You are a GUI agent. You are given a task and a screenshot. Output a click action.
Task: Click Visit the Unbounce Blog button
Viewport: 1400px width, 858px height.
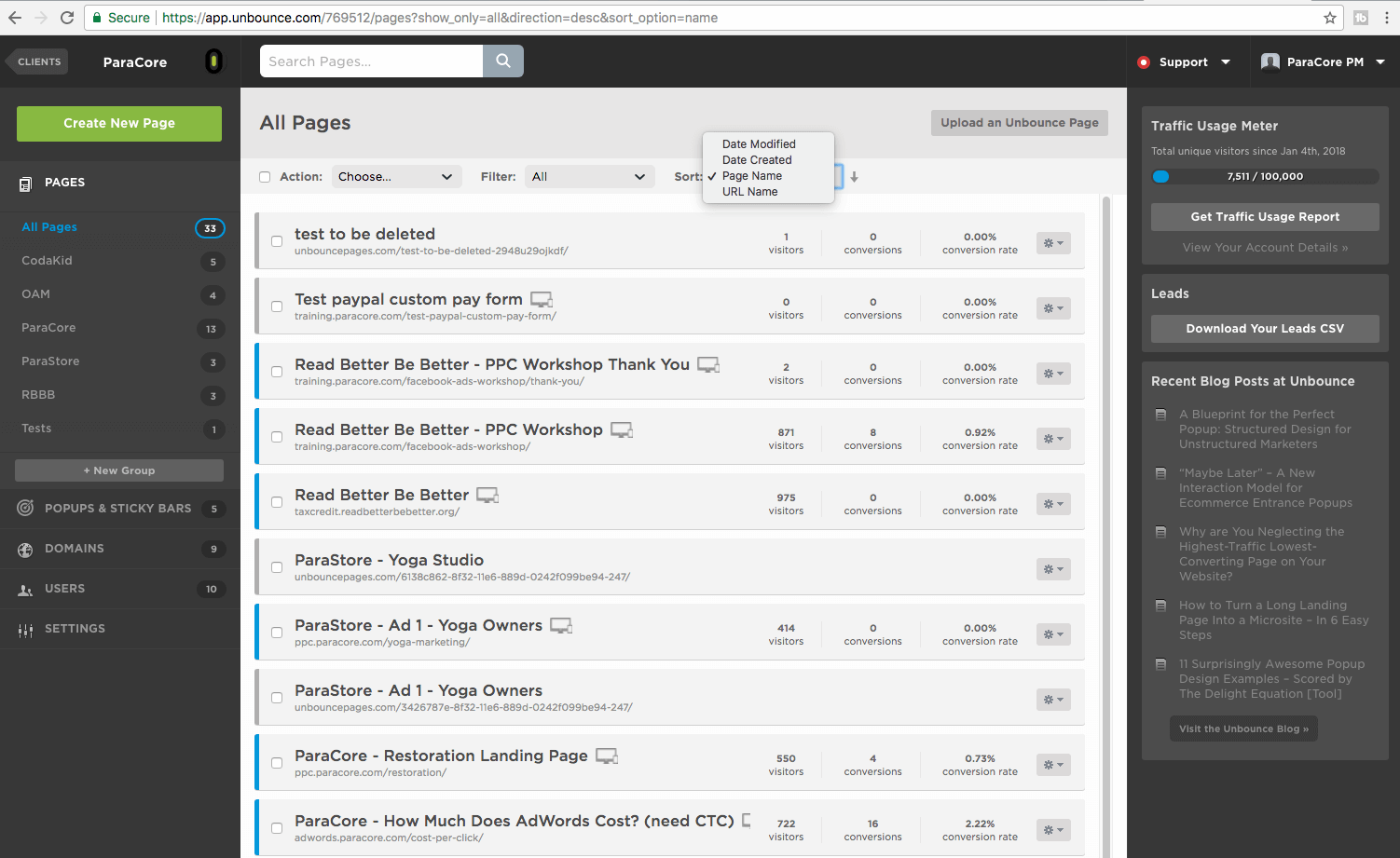click(1243, 729)
